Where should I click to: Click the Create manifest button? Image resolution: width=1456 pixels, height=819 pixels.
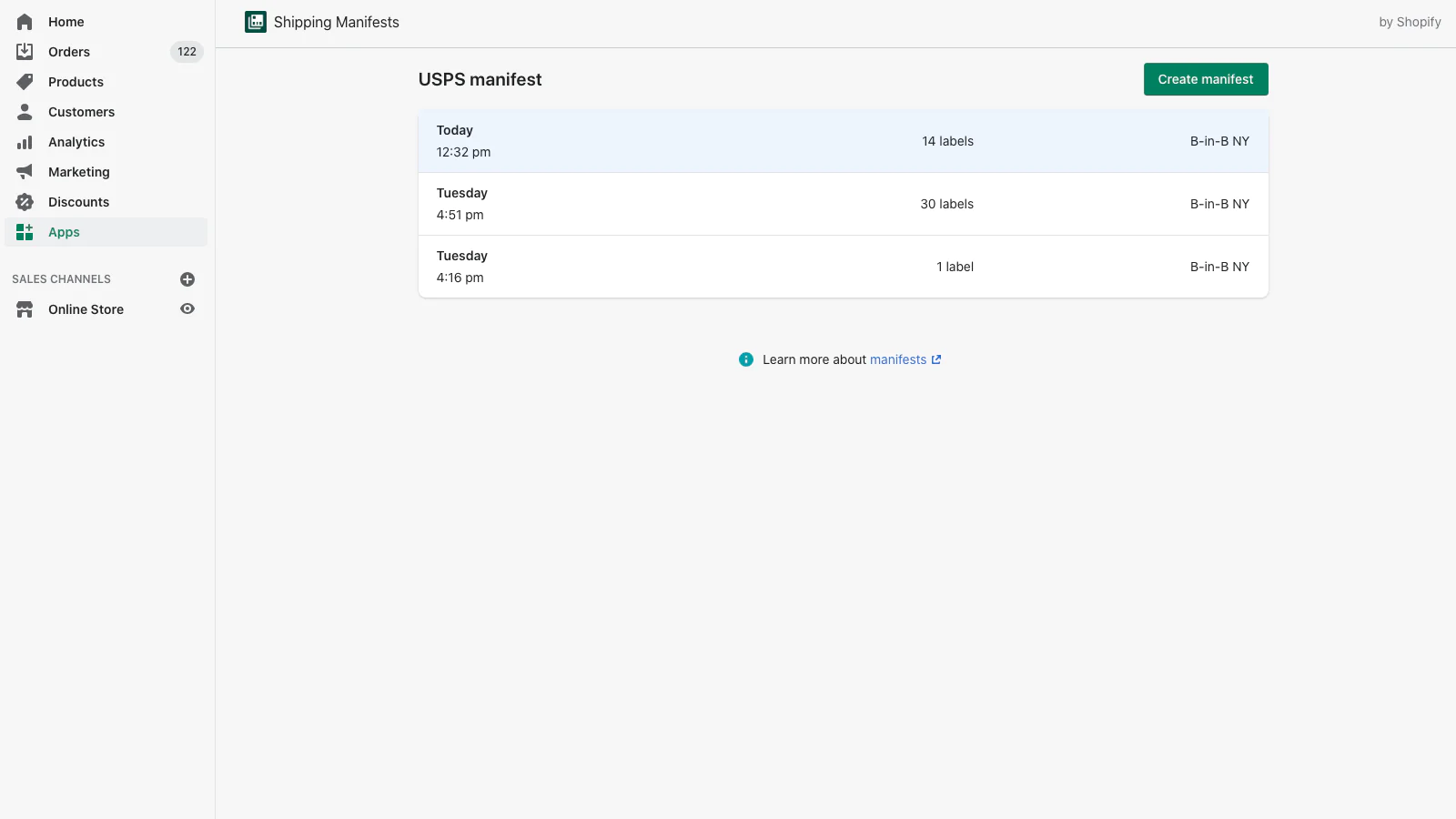[x=1206, y=79]
